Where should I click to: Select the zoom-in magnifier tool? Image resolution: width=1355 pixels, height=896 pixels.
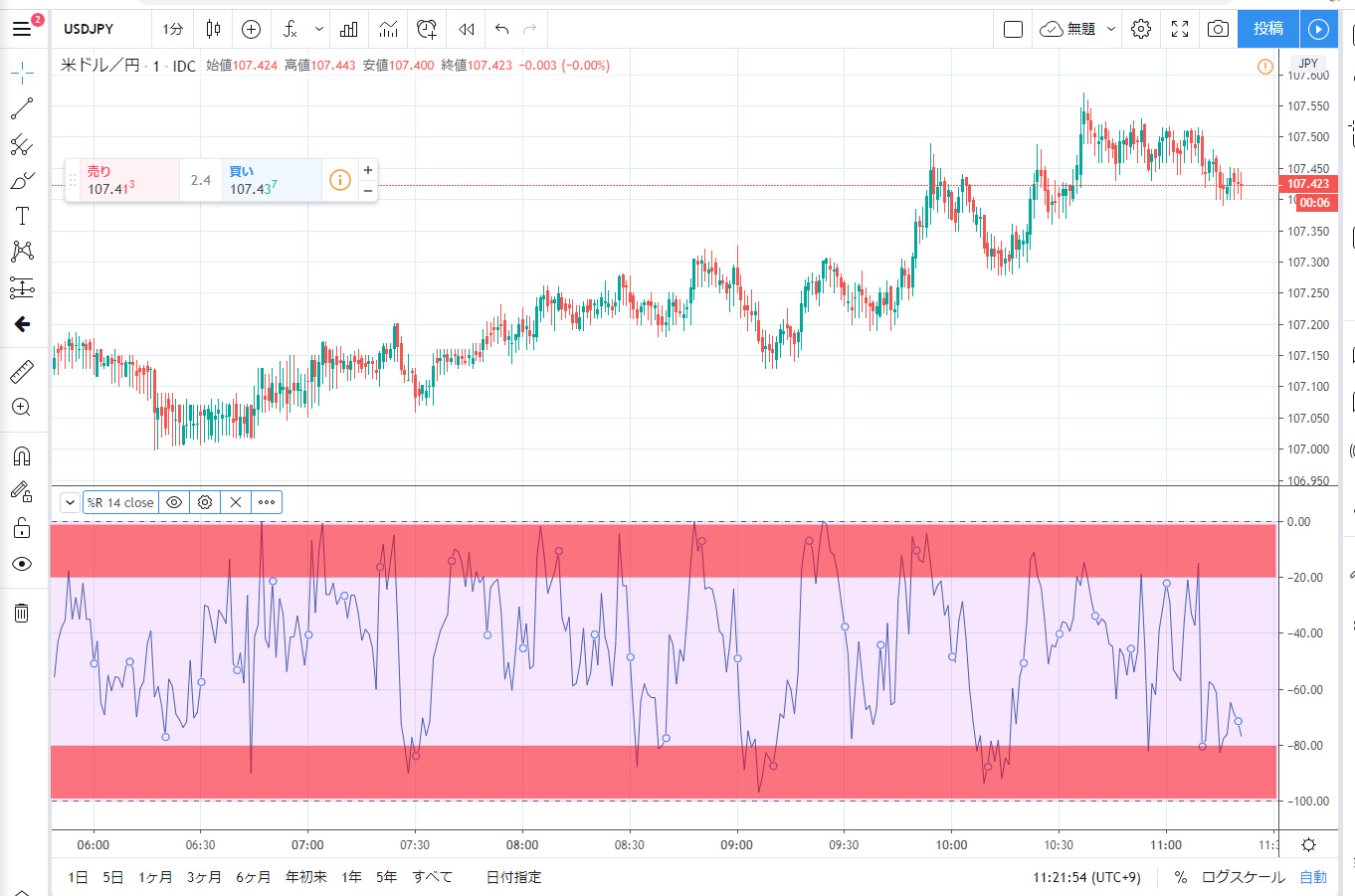click(22, 408)
